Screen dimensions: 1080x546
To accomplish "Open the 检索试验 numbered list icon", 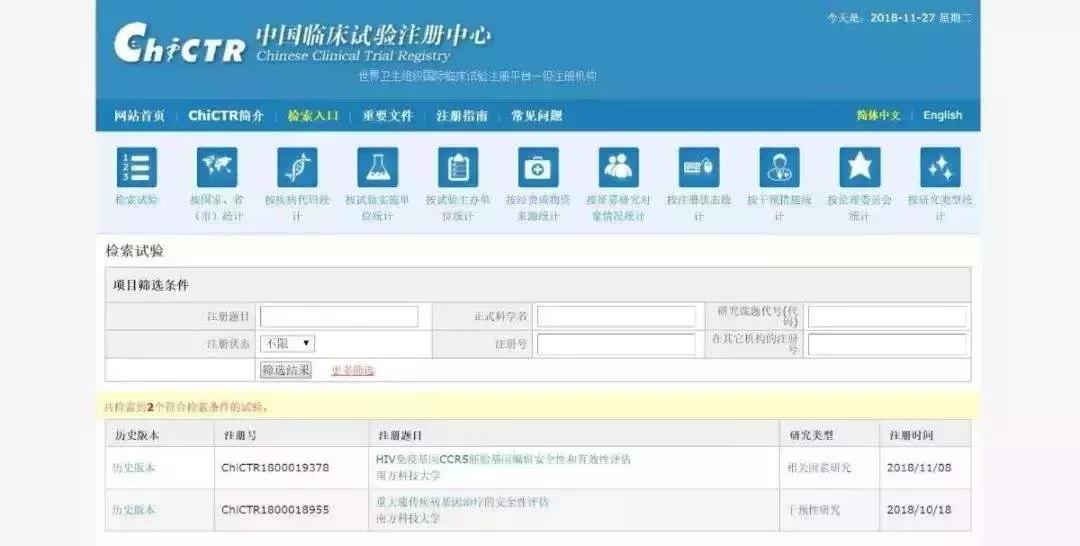I will (136, 167).
